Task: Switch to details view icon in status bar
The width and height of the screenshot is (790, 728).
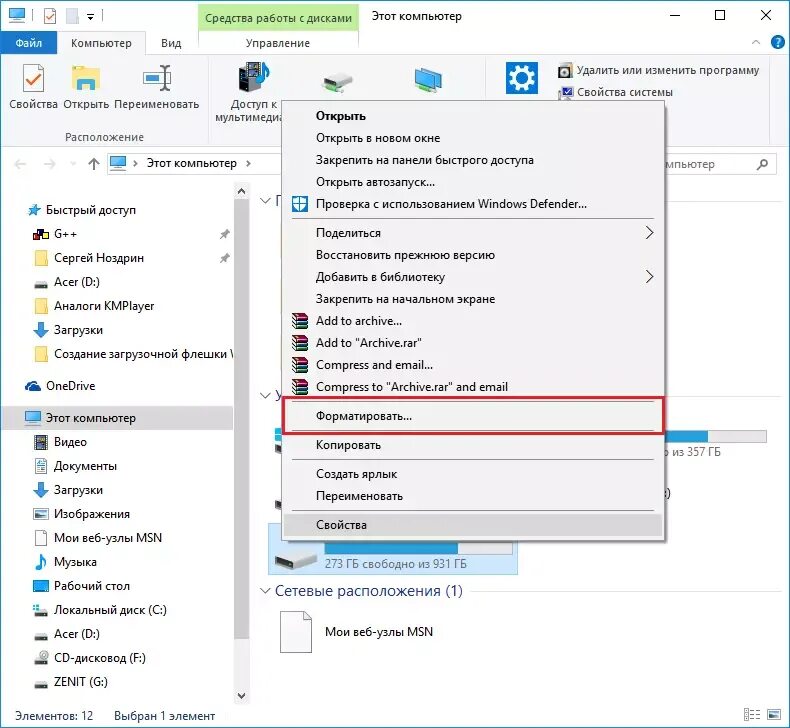Action: pos(752,714)
